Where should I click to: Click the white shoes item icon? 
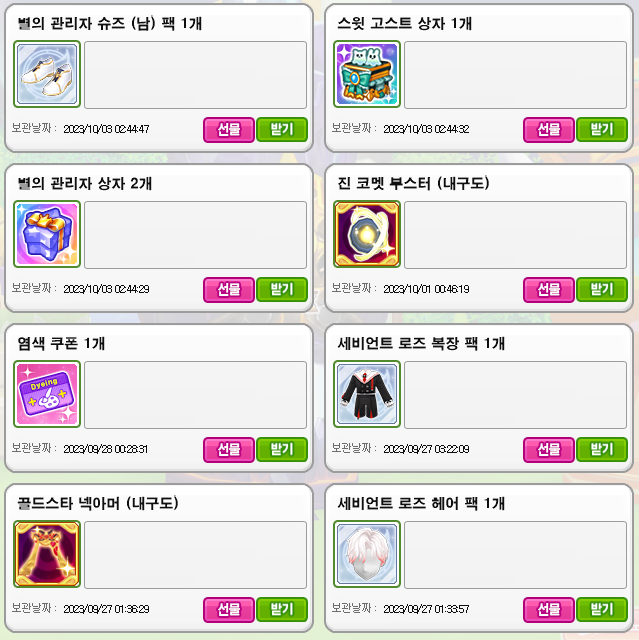[x=47, y=74]
